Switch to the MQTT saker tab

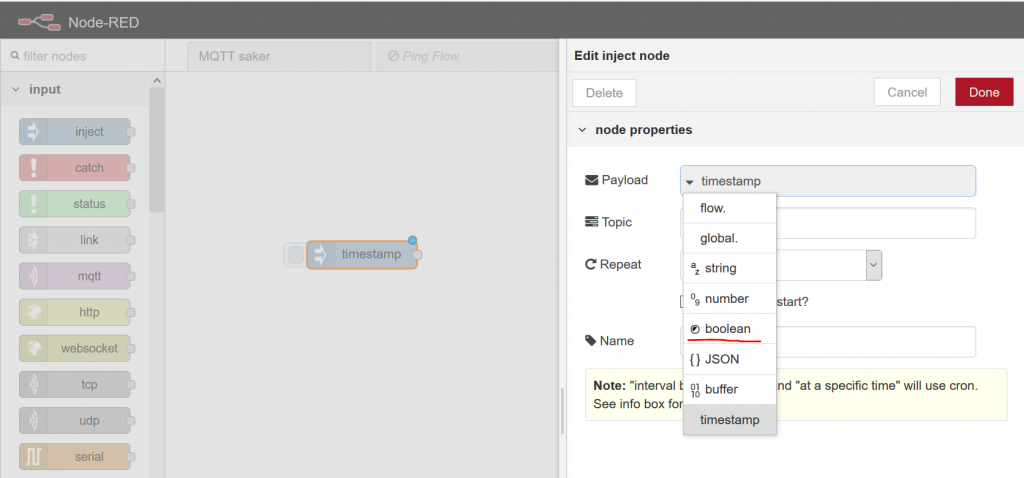tap(279, 57)
